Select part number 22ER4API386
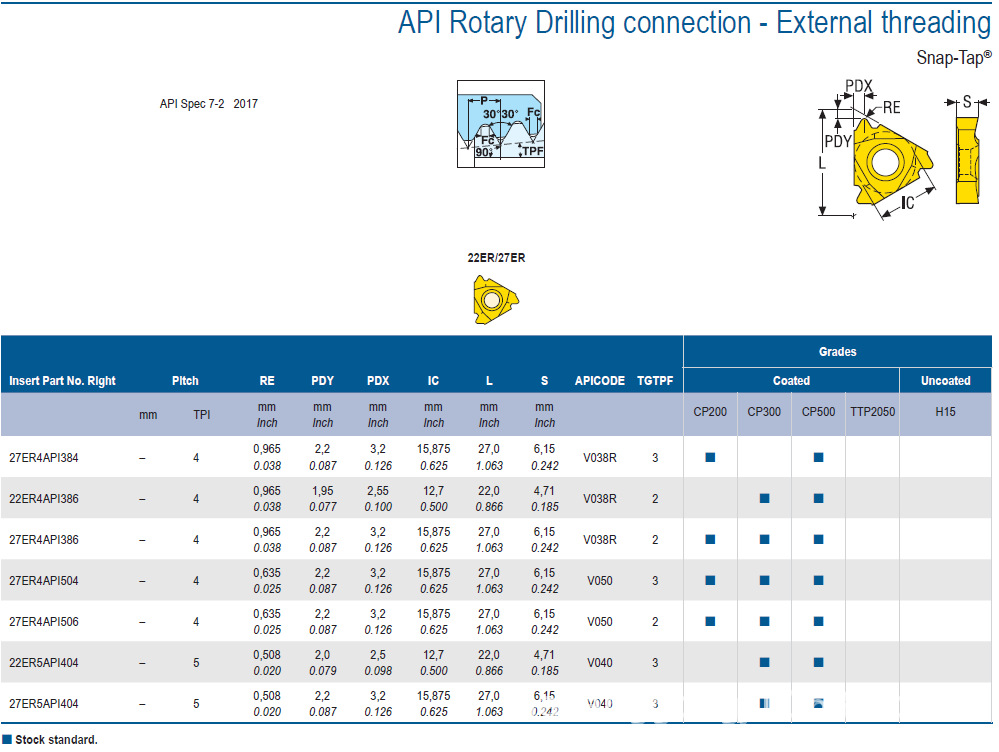This screenshot has height=752, width=999. tap(43, 499)
